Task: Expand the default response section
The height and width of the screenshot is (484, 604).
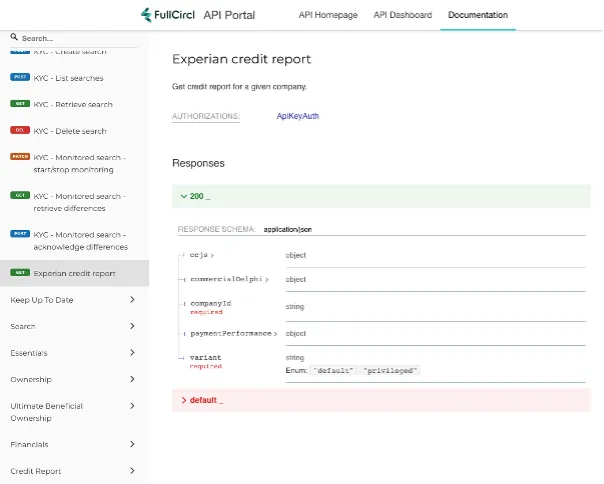Action: click(381, 400)
